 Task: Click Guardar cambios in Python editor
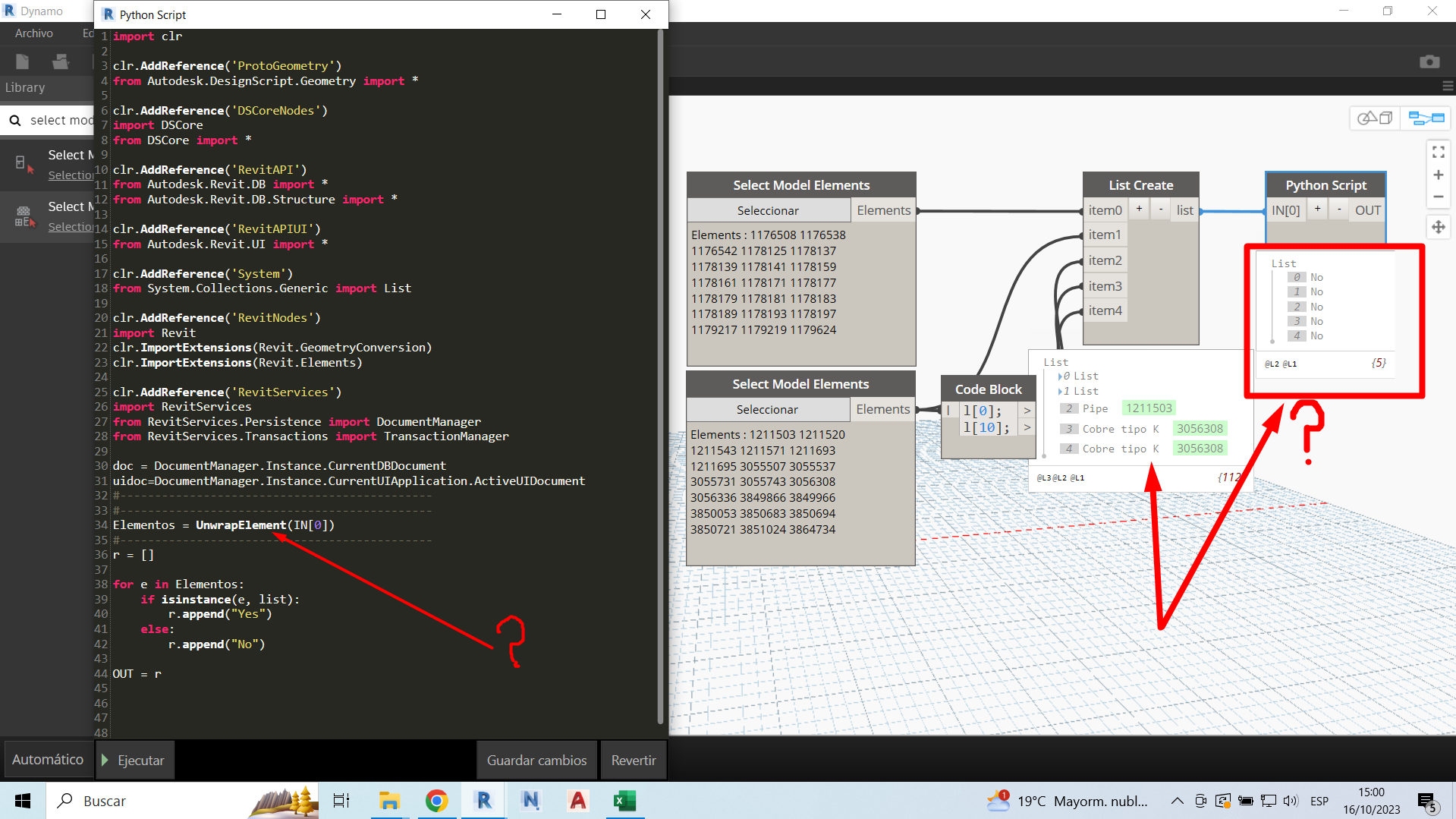click(536, 760)
